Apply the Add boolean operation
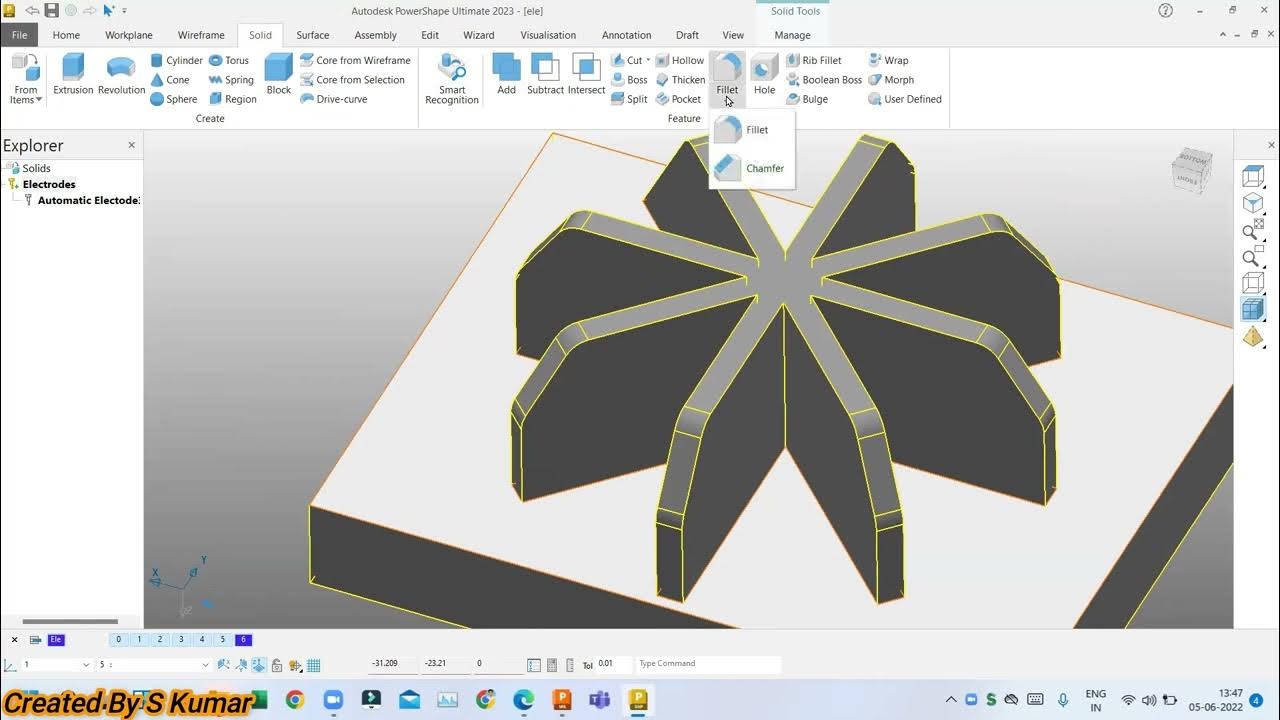Image resolution: width=1280 pixels, height=720 pixels. click(507, 75)
